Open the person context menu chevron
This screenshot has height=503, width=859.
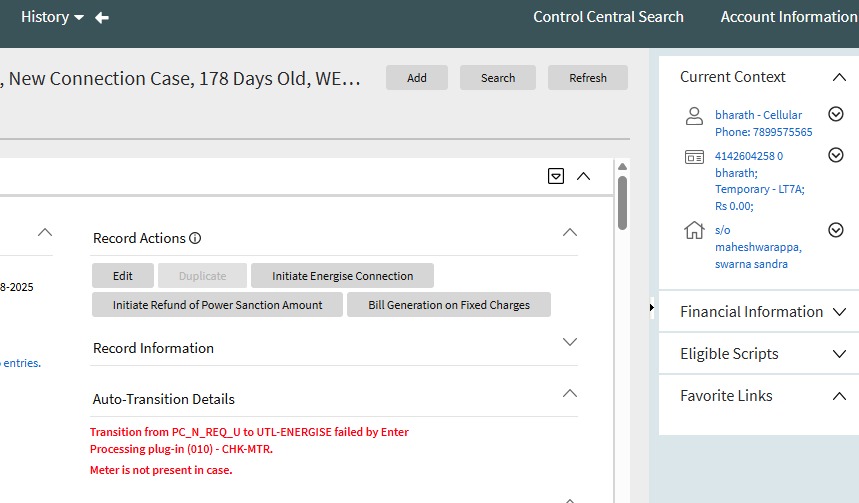pos(836,115)
